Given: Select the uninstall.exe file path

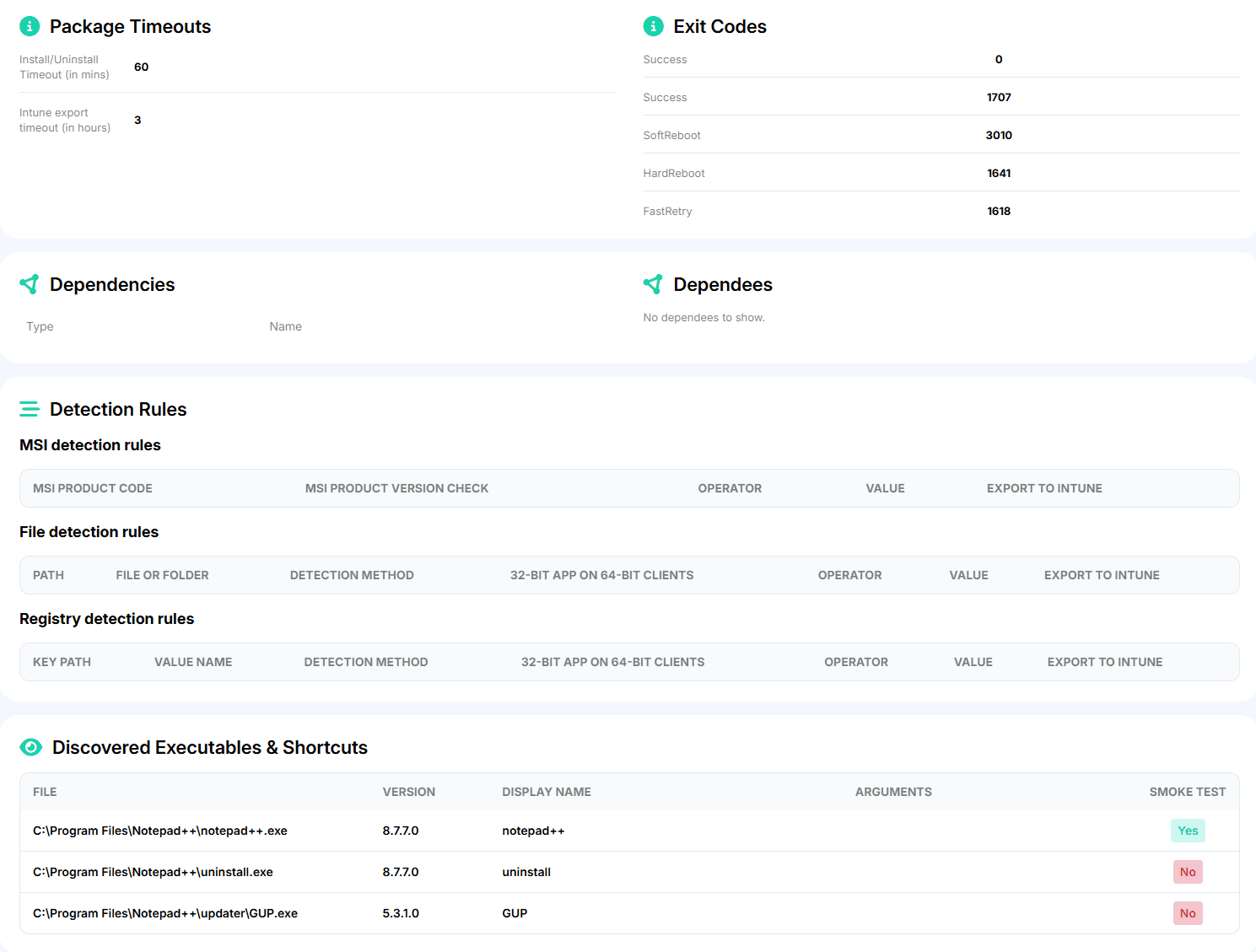Looking at the screenshot, I should 153,872.
